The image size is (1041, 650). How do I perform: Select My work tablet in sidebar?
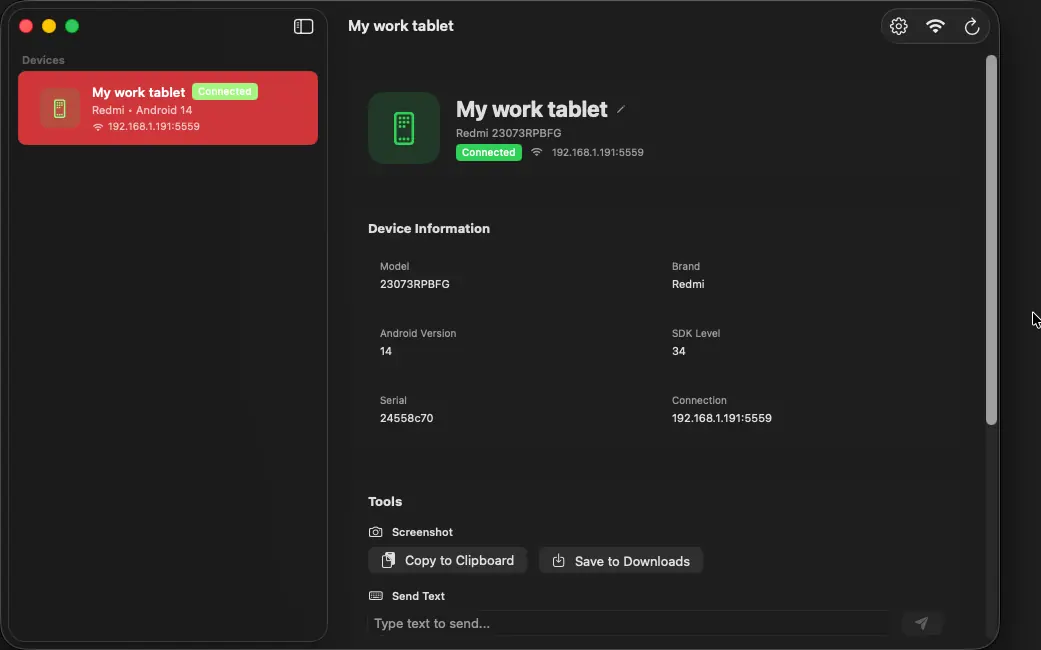tap(168, 108)
